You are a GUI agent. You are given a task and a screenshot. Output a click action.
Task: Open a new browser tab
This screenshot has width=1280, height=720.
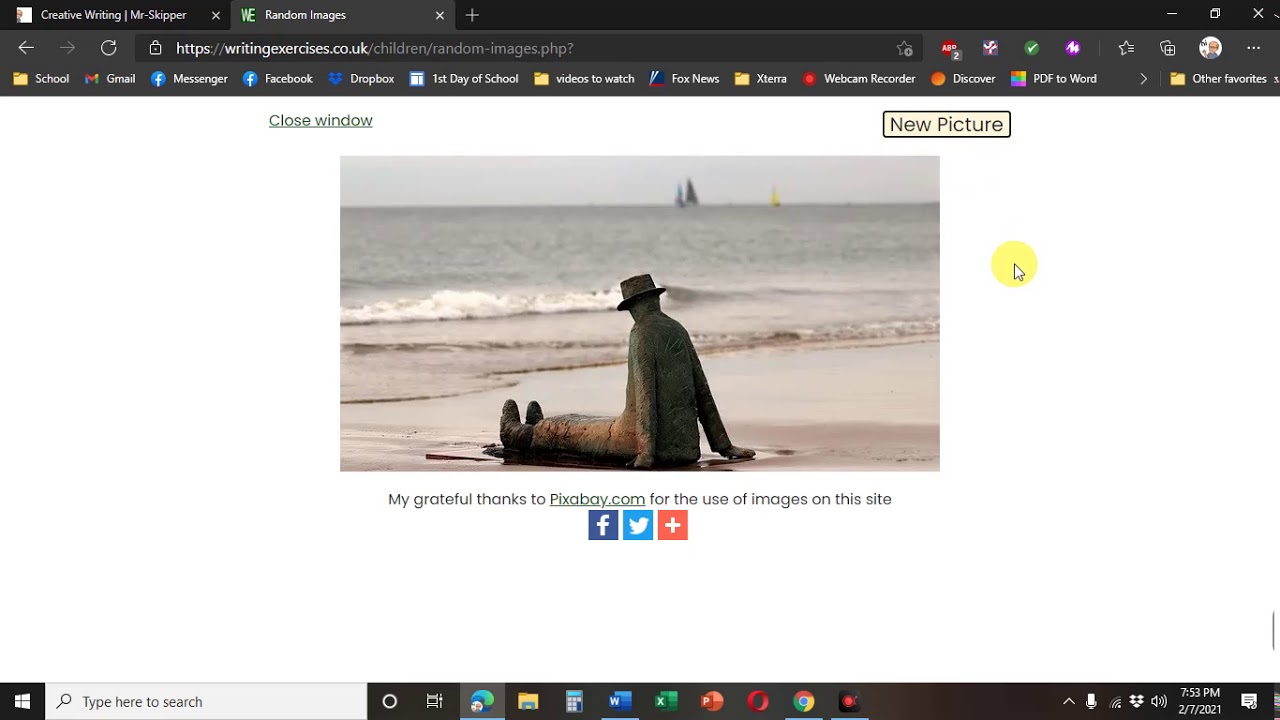click(472, 15)
